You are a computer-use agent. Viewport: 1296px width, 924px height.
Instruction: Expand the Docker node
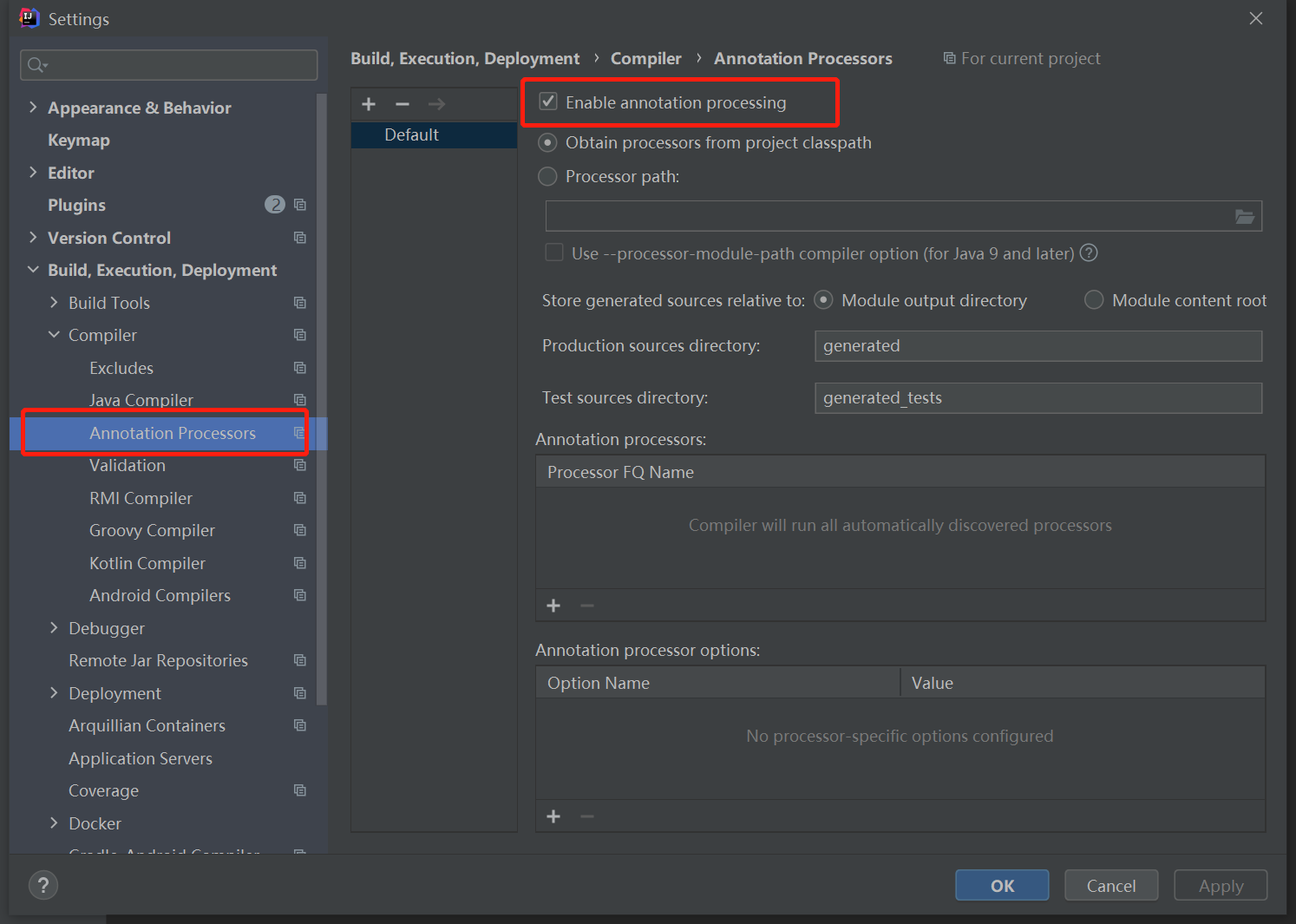click(54, 823)
